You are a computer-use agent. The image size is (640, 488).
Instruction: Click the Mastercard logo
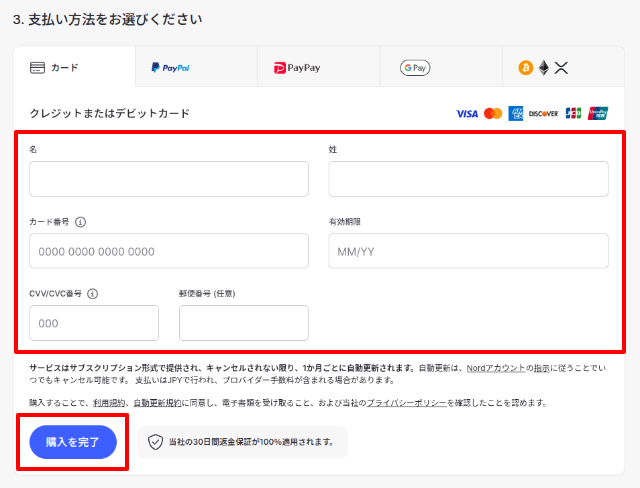pos(493,114)
